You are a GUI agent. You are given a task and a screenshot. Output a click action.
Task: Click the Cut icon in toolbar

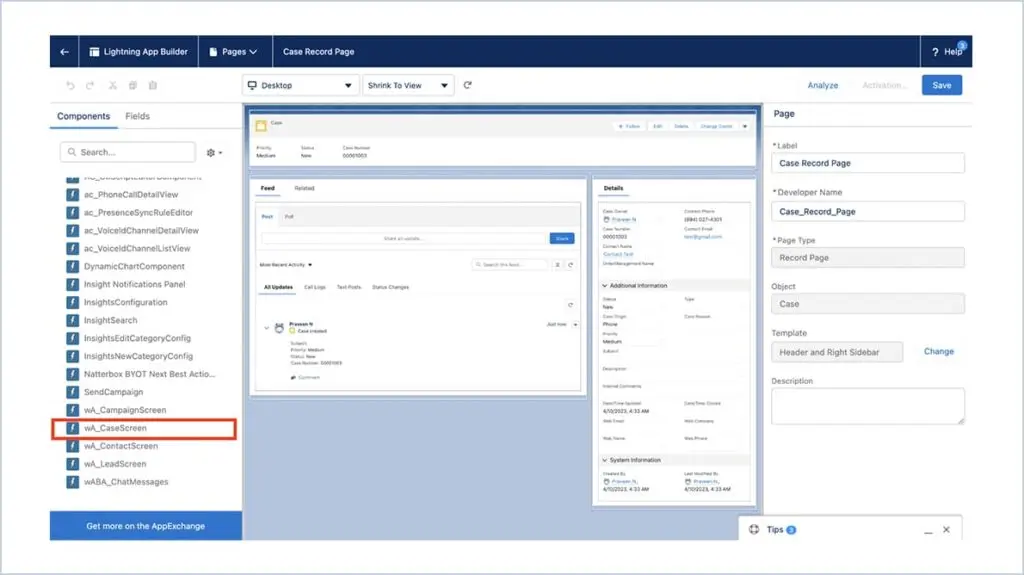click(112, 85)
